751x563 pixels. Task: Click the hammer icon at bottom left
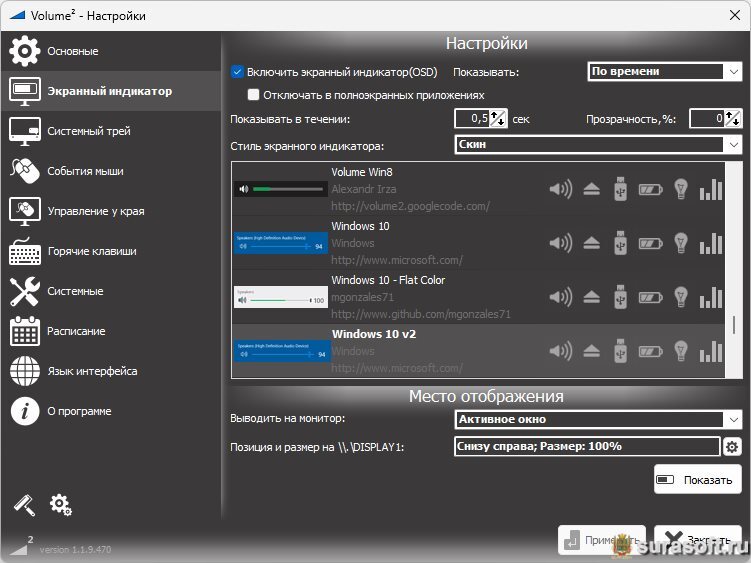[24, 504]
